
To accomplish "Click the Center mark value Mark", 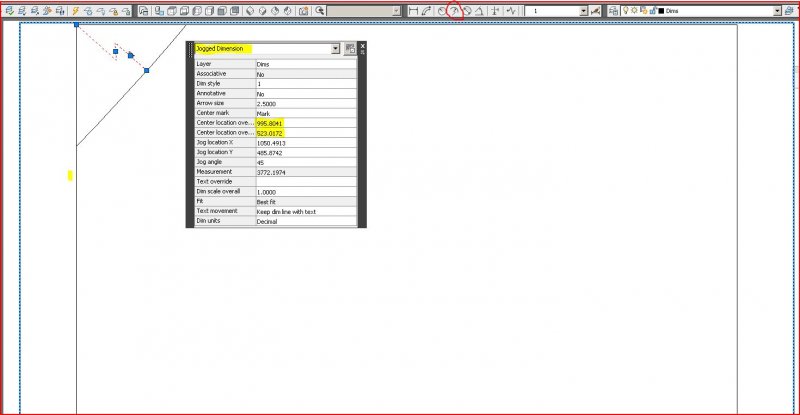I will point(306,113).
